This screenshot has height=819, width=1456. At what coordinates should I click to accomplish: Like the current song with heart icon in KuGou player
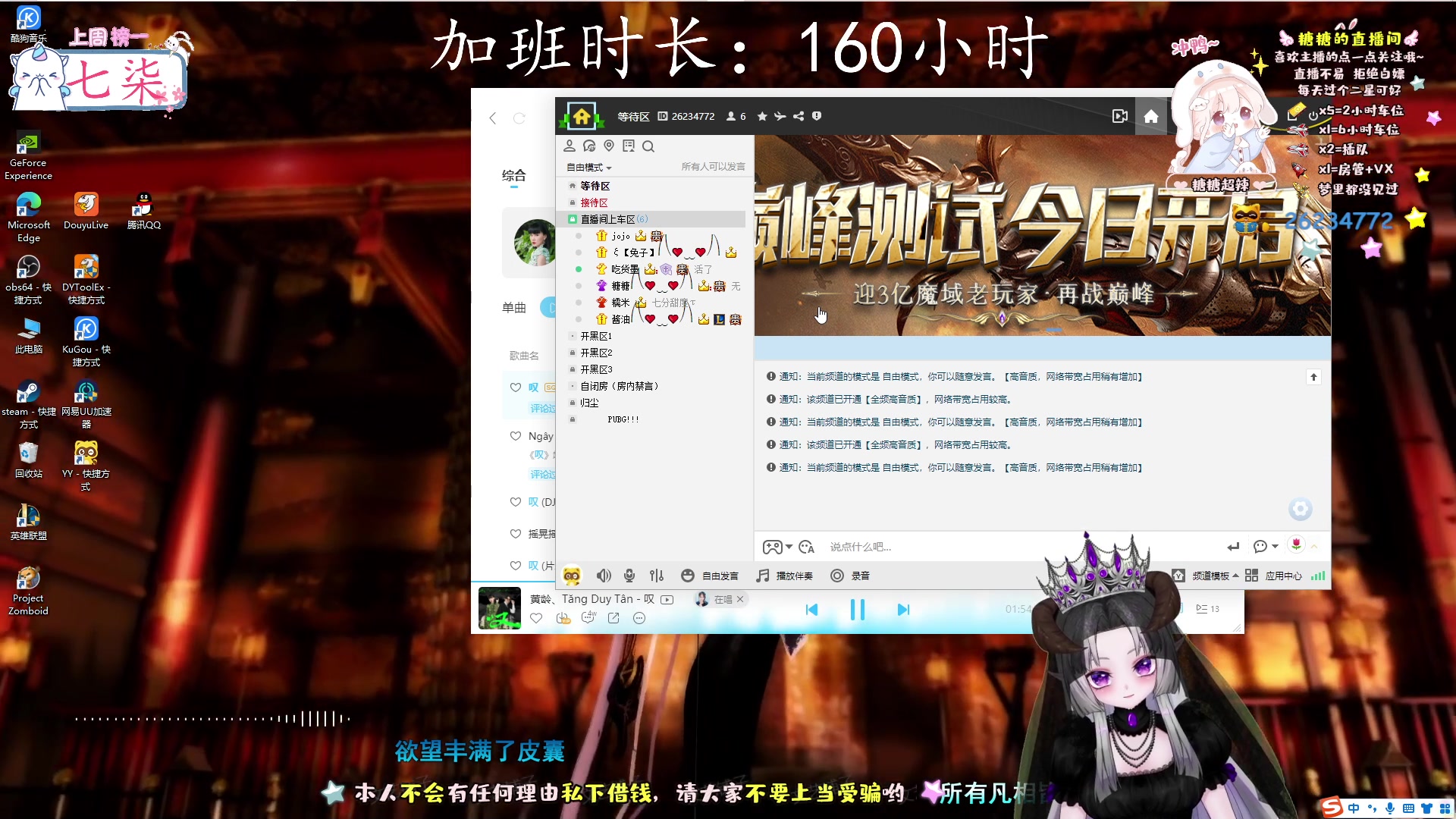coord(536,618)
